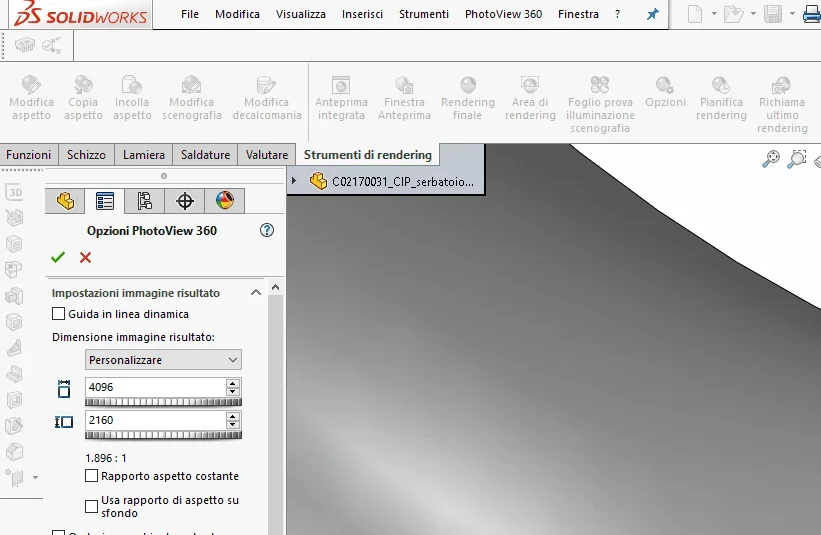This screenshot has width=821, height=535.
Task: Open the PhotoView 360 menu
Action: pos(503,14)
